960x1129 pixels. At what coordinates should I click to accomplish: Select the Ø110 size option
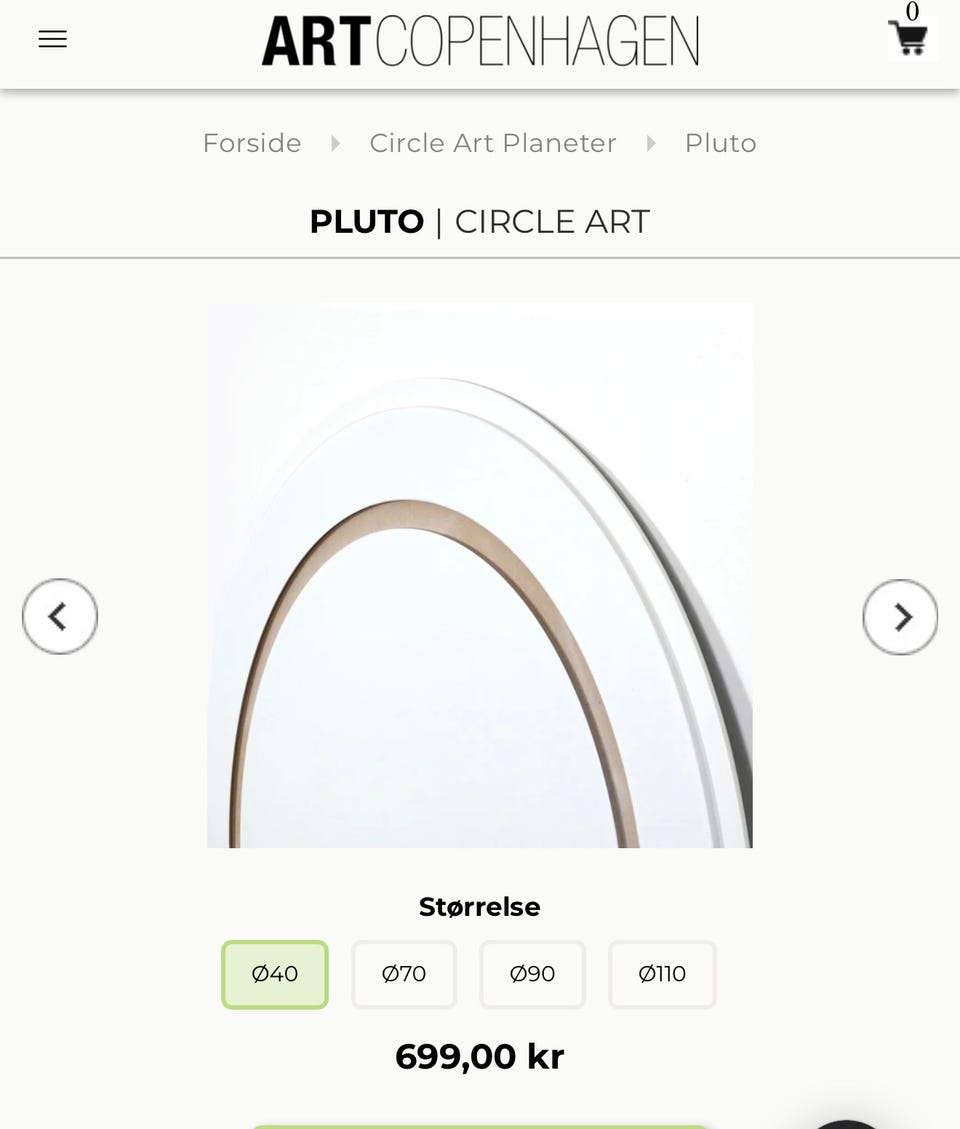click(x=662, y=974)
